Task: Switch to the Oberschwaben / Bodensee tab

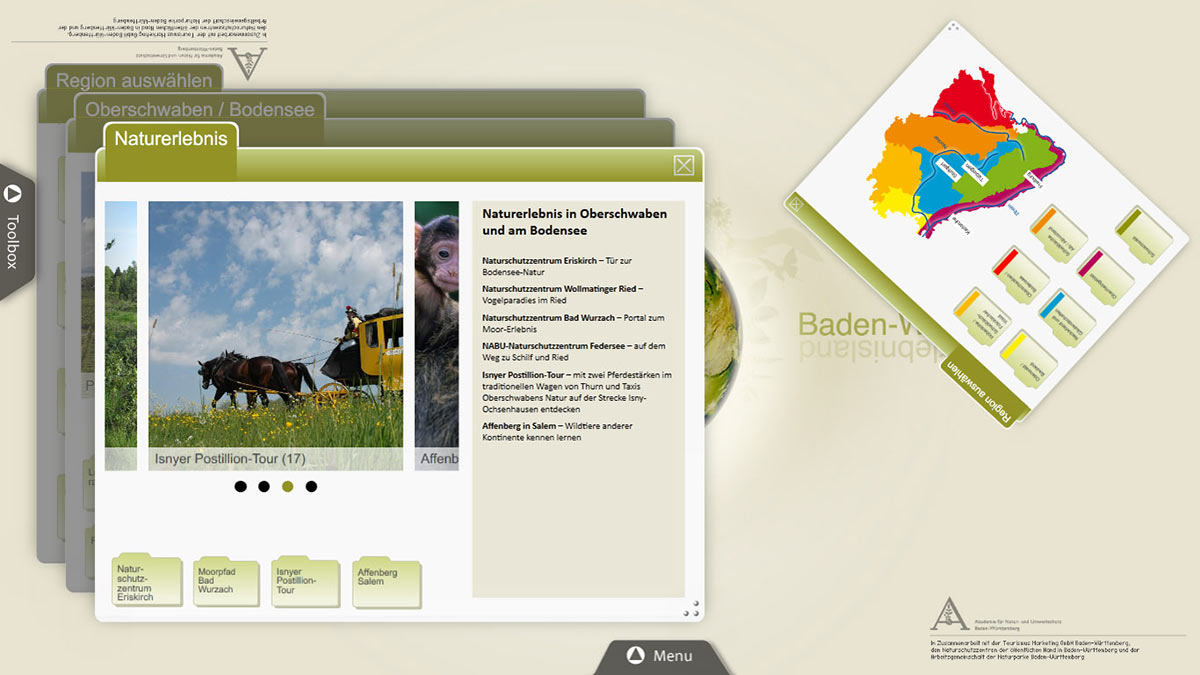Action: pyautogui.click(x=199, y=110)
